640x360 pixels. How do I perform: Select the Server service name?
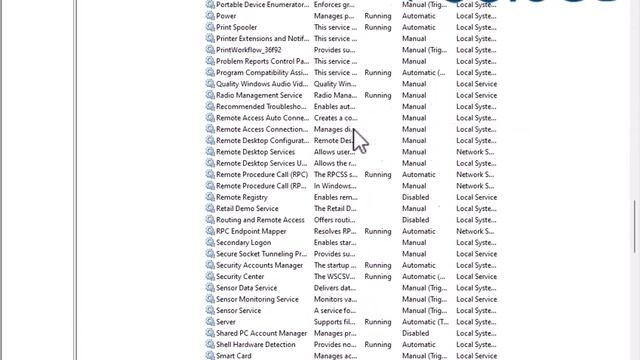[x=226, y=322]
